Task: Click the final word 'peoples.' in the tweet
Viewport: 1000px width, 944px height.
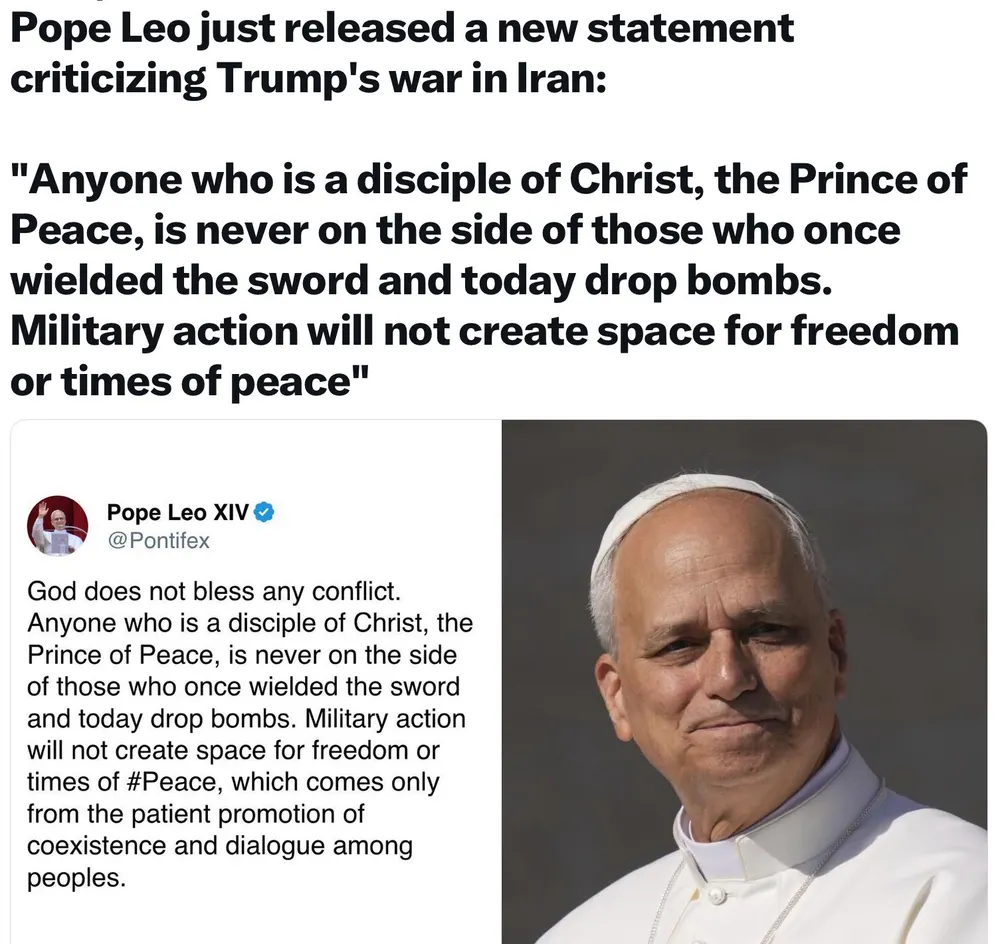Action: [x=77, y=879]
